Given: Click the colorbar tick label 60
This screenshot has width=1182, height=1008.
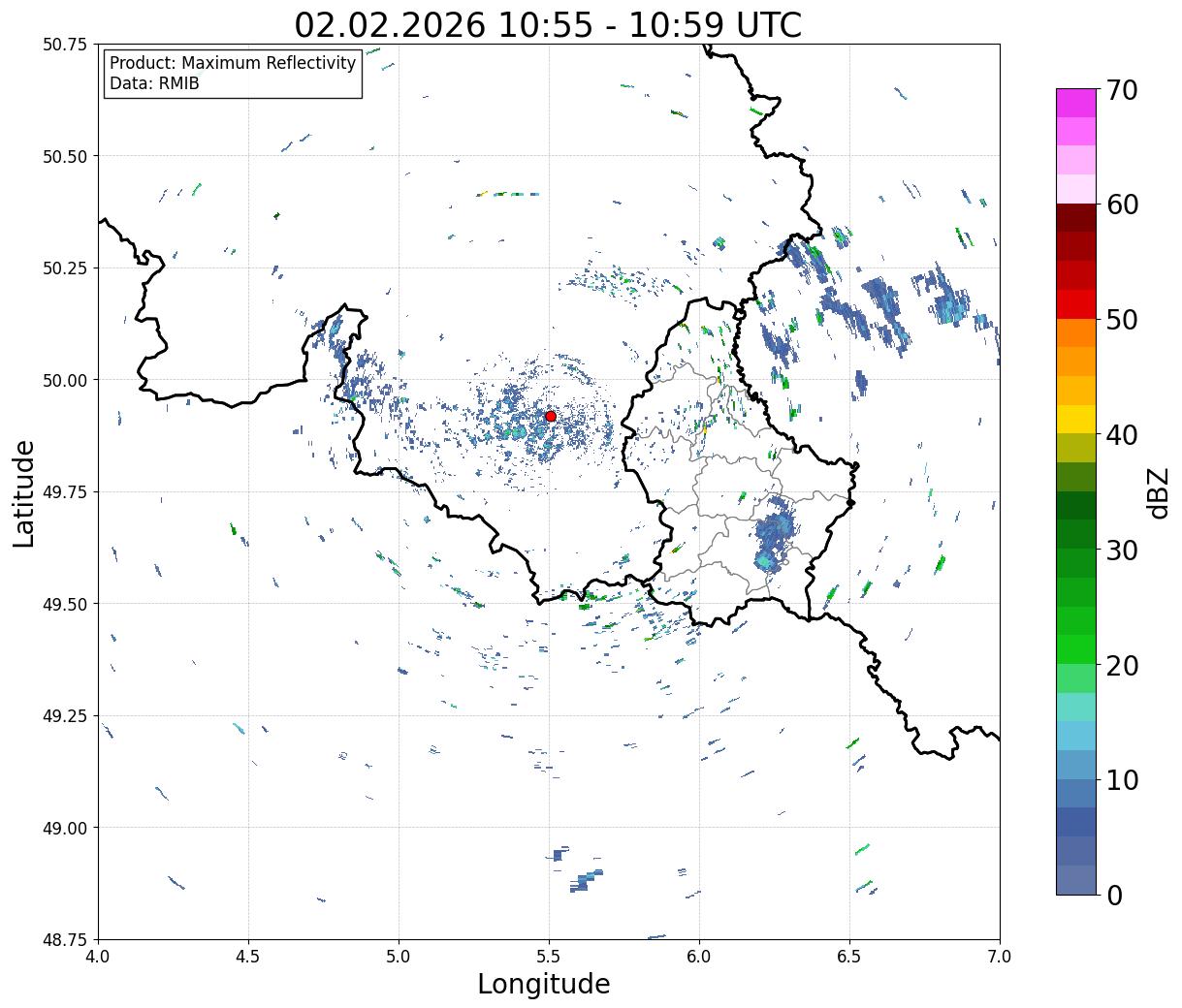Looking at the screenshot, I should [x=1121, y=205].
